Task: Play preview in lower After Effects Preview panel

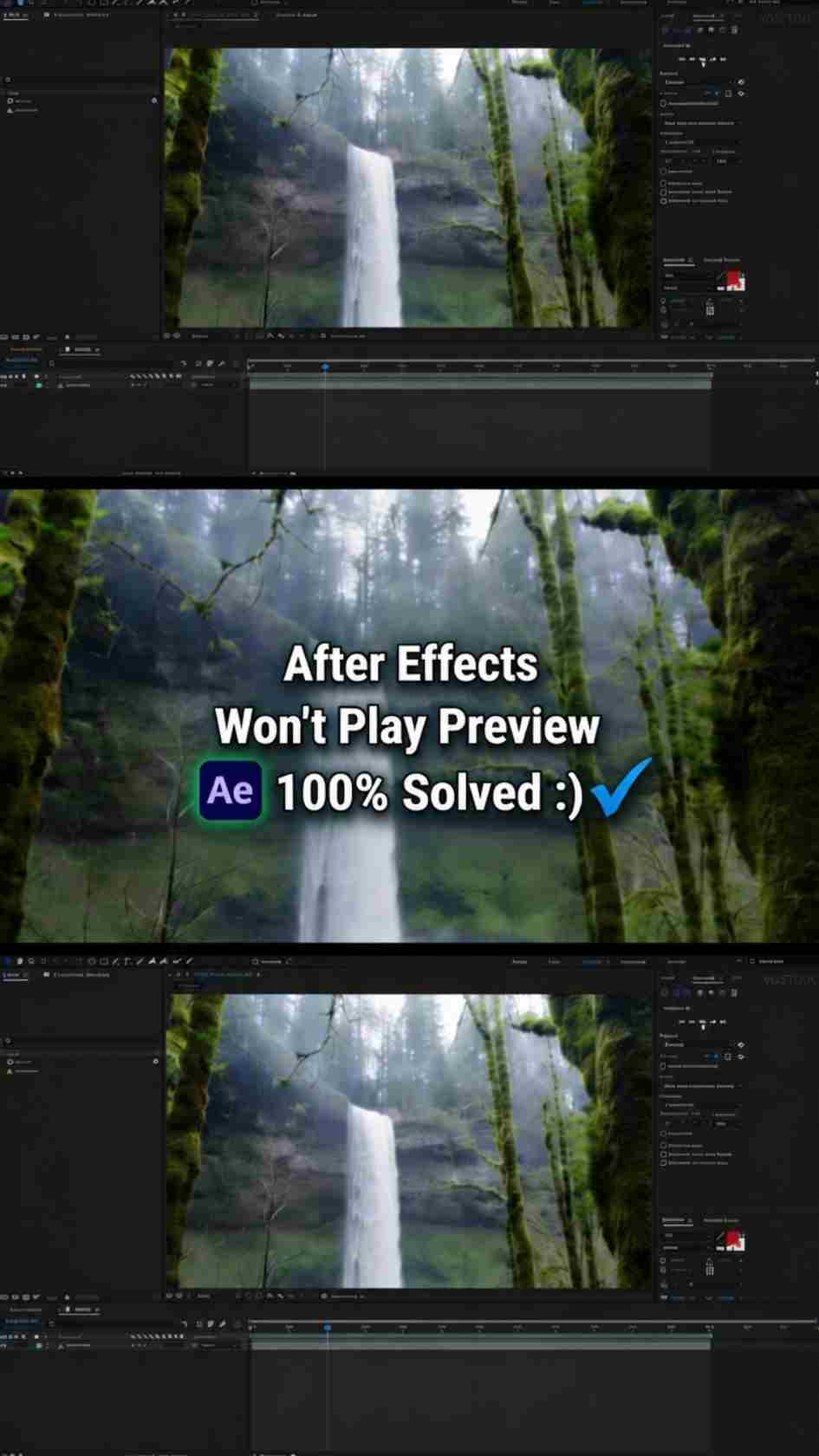Action: pos(702,1022)
